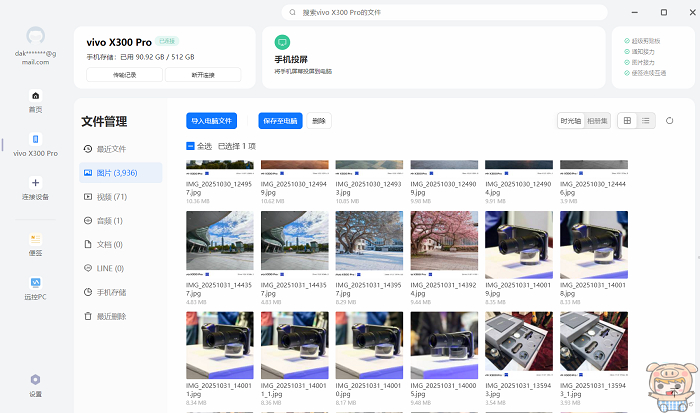Refresh the file list
The image size is (700, 413).
[x=670, y=121]
